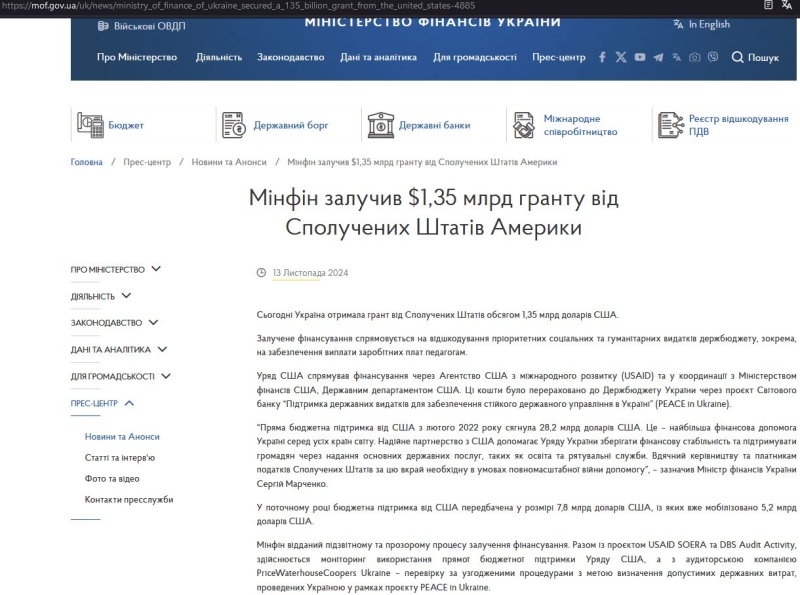Click the Державні банки building icon

(380, 125)
